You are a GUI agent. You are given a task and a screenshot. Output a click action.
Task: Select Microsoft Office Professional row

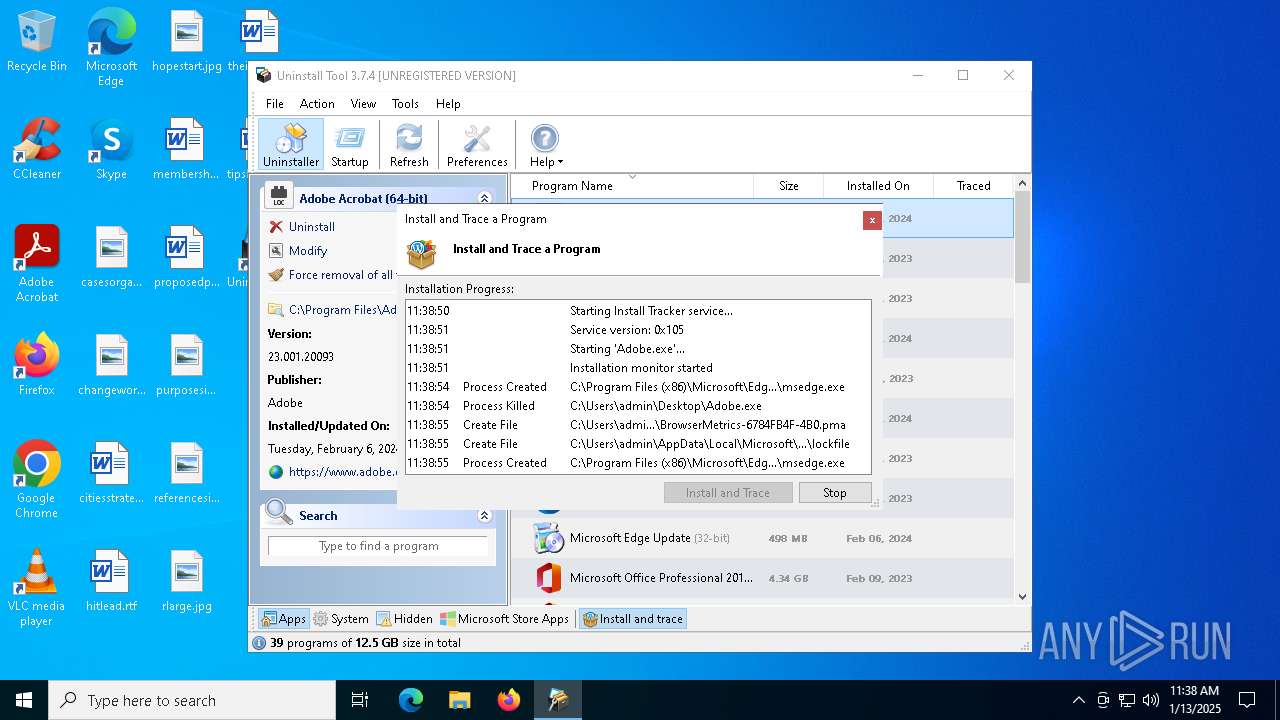click(x=762, y=578)
